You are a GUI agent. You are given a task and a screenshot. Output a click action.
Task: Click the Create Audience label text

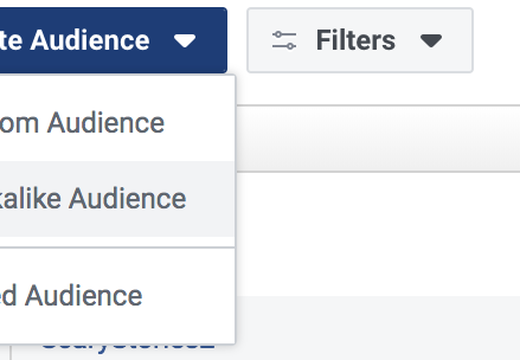[x=75, y=40]
